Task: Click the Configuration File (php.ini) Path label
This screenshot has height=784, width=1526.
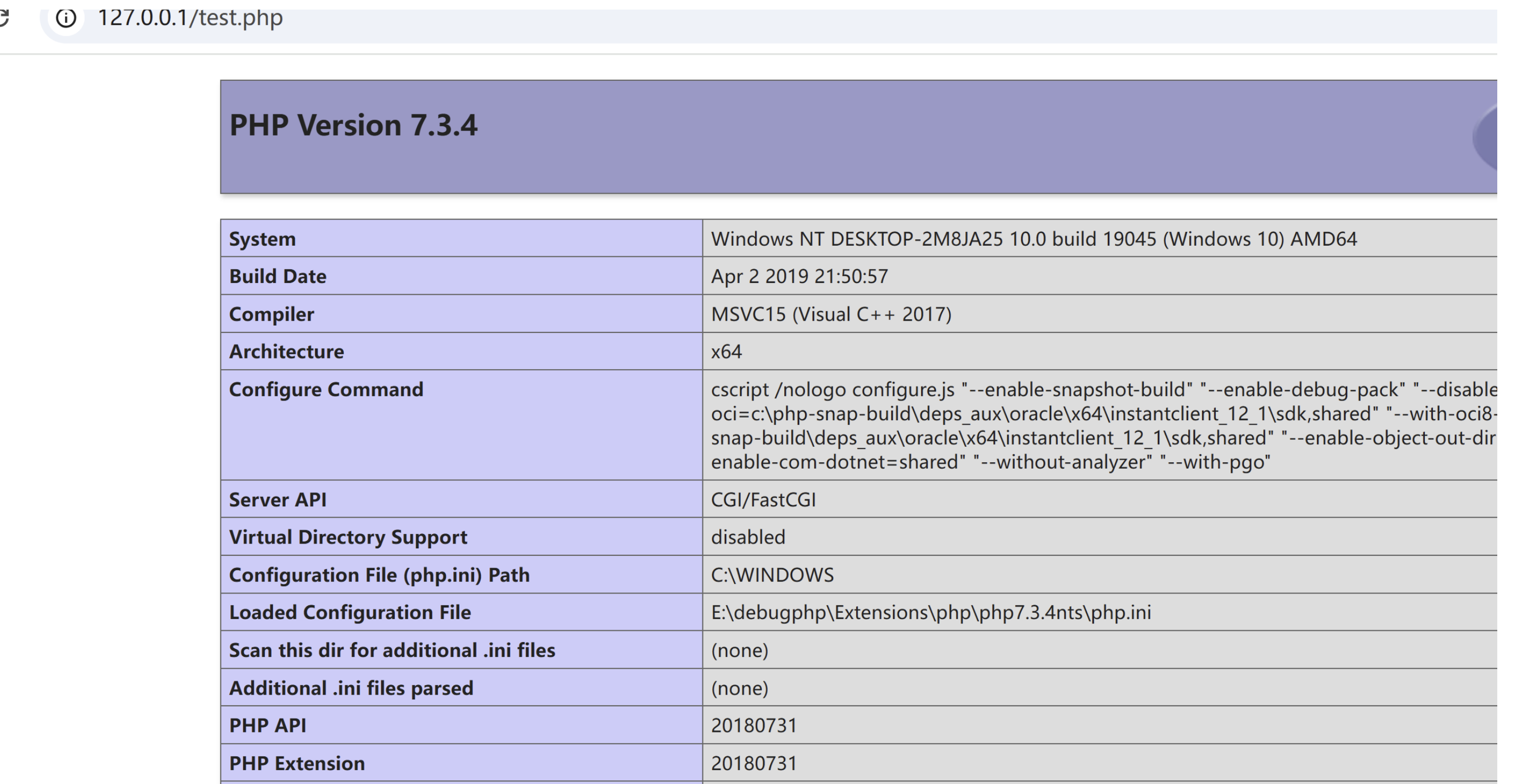Action: [x=379, y=575]
